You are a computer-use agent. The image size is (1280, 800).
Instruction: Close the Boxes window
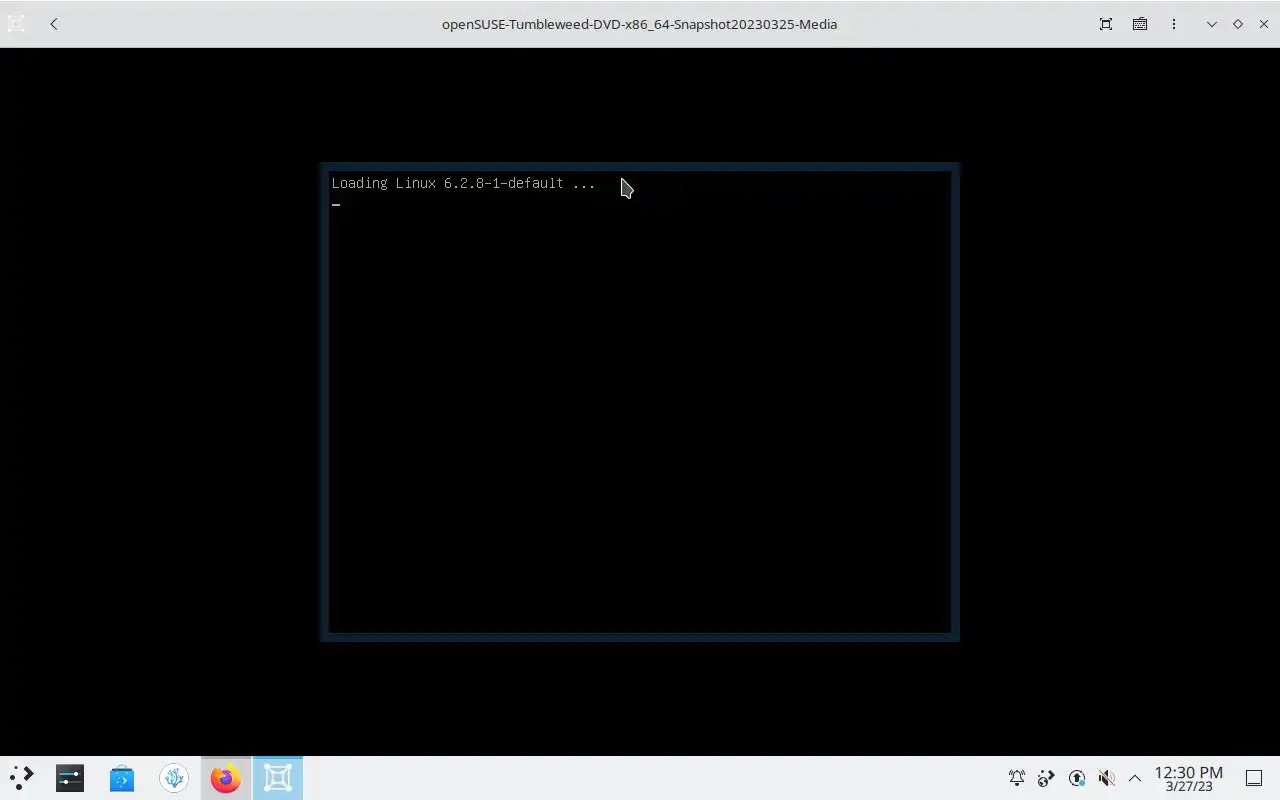pyautogui.click(x=1264, y=24)
